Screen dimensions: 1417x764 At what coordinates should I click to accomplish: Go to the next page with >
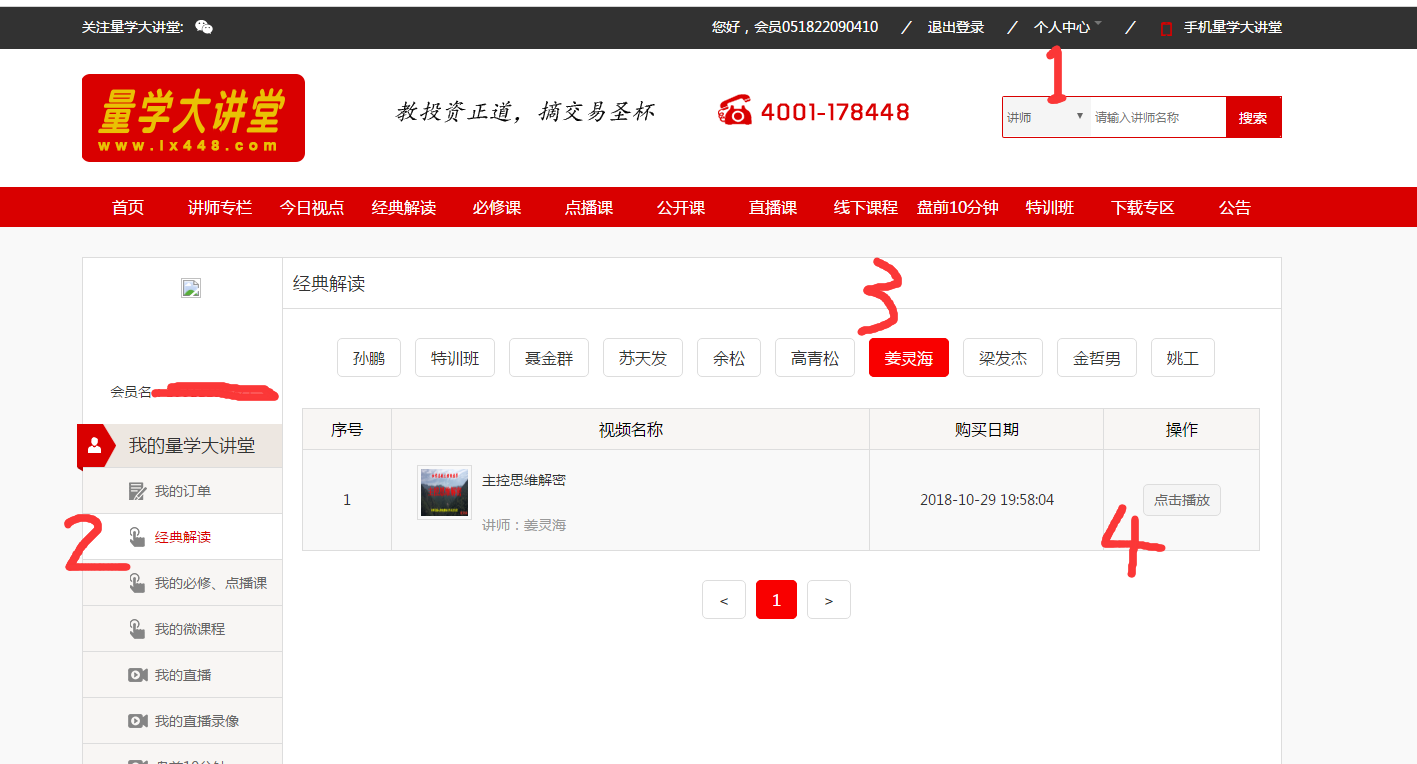[829, 600]
